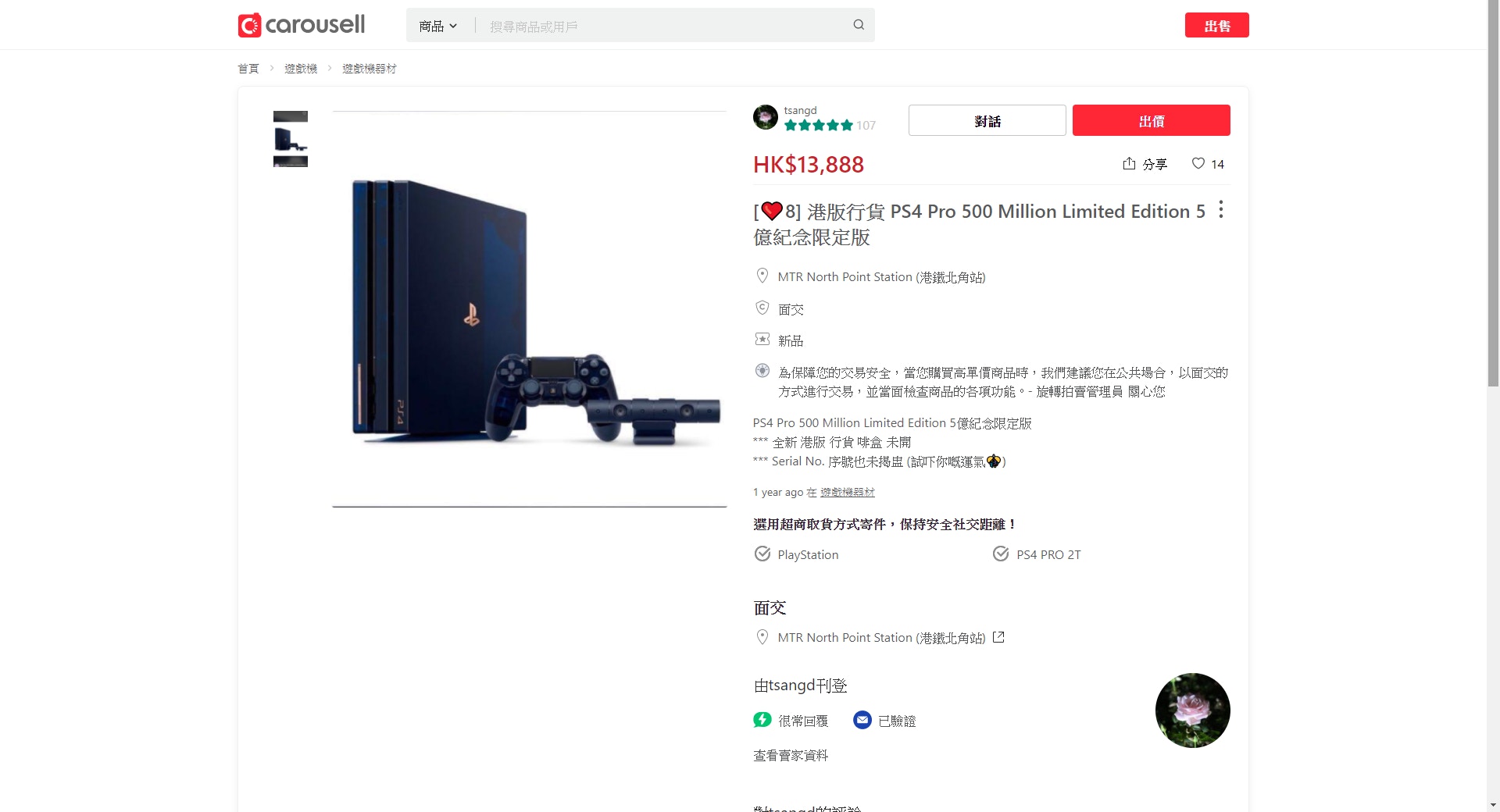Viewport: 1500px width, 812px height.
Task: Open 查看賣家資料 seller profile link
Action: [x=791, y=755]
